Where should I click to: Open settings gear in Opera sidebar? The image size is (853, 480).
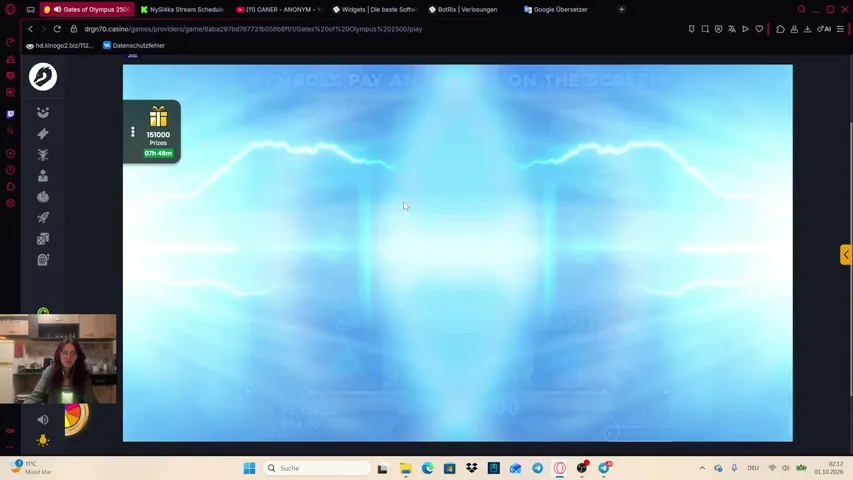point(10,203)
